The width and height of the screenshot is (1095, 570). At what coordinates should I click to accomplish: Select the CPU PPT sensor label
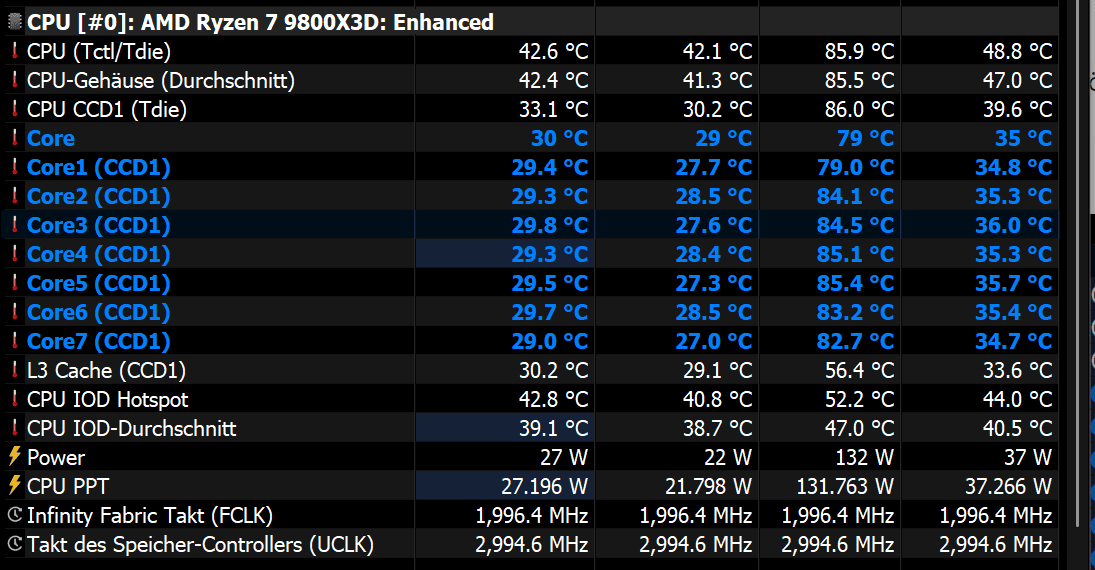pyautogui.click(x=68, y=486)
